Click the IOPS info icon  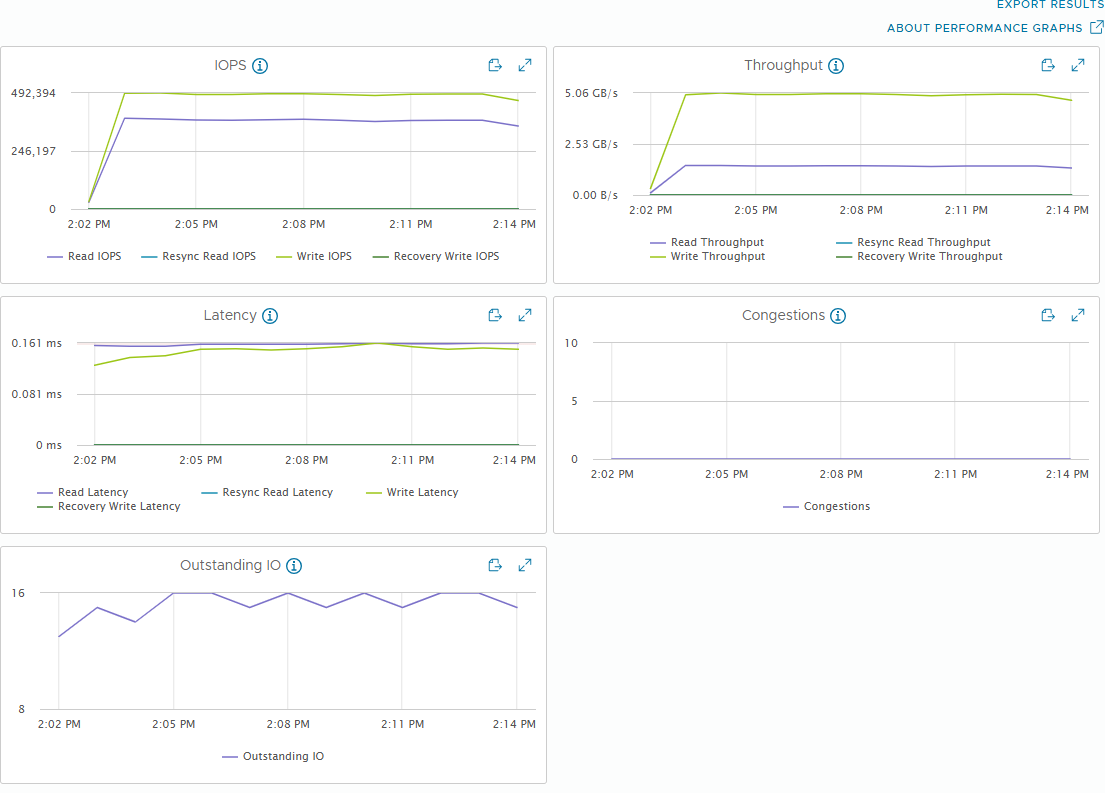[260, 66]
